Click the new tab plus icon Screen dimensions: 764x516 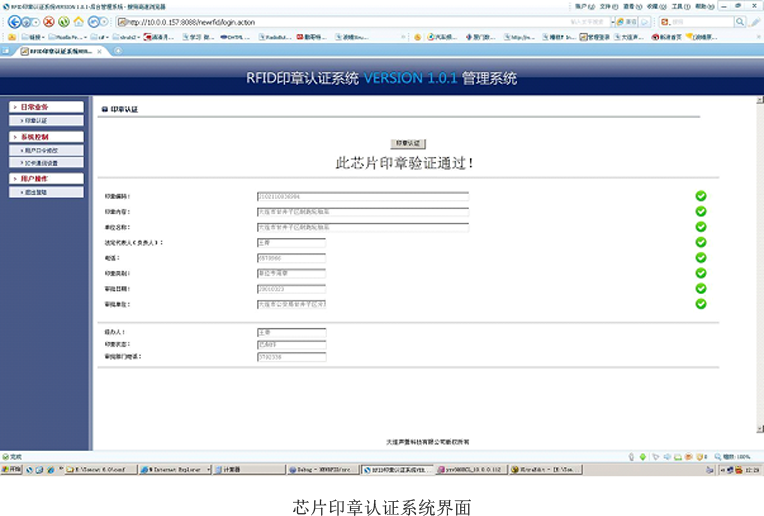pyautogui.click(x=118, y=51)
